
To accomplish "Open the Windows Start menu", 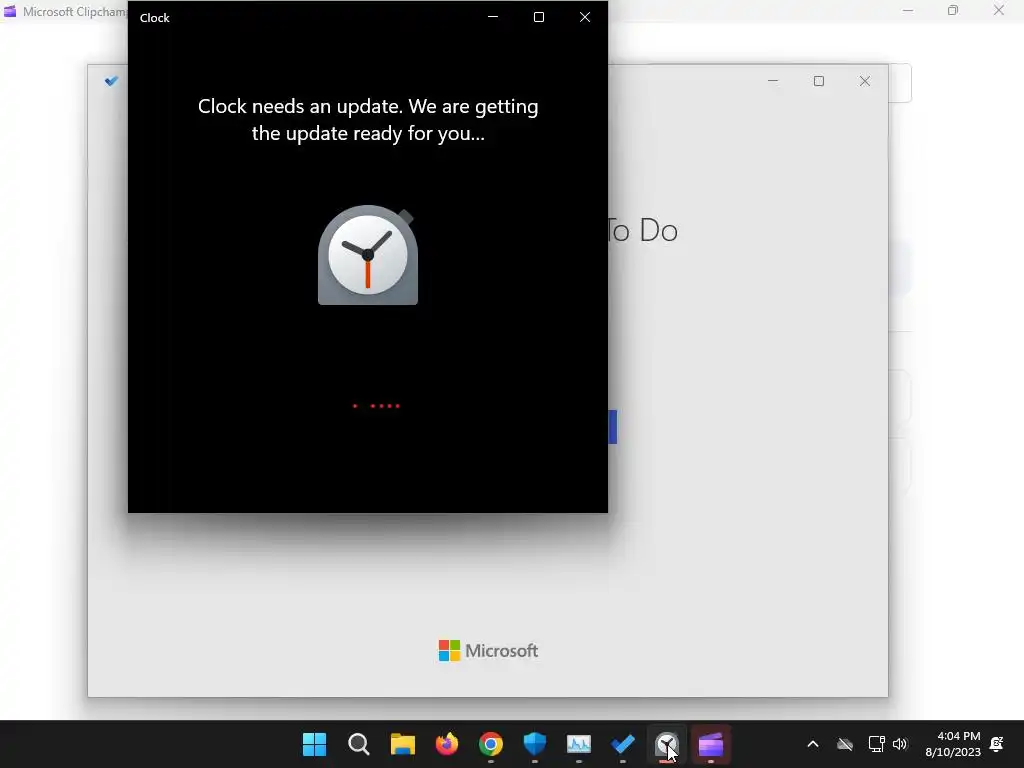I will [314, 744].
